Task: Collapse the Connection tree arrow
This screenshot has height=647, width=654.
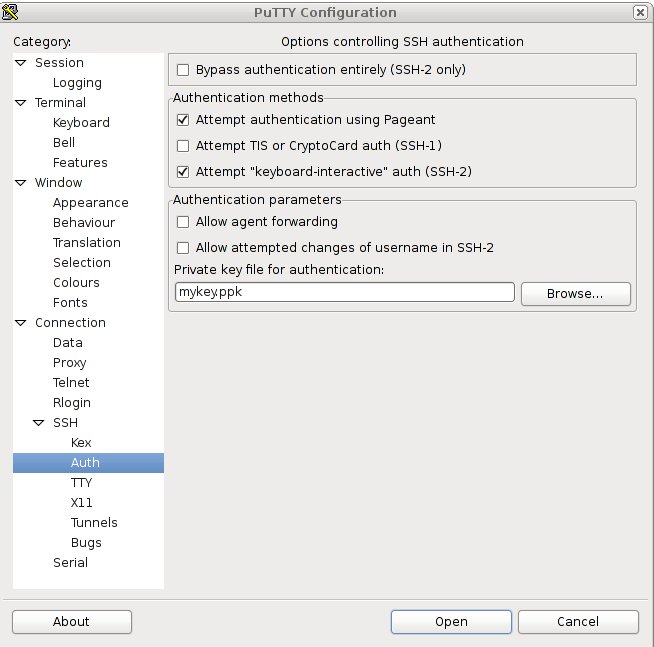Action: (x=20, y=323)
